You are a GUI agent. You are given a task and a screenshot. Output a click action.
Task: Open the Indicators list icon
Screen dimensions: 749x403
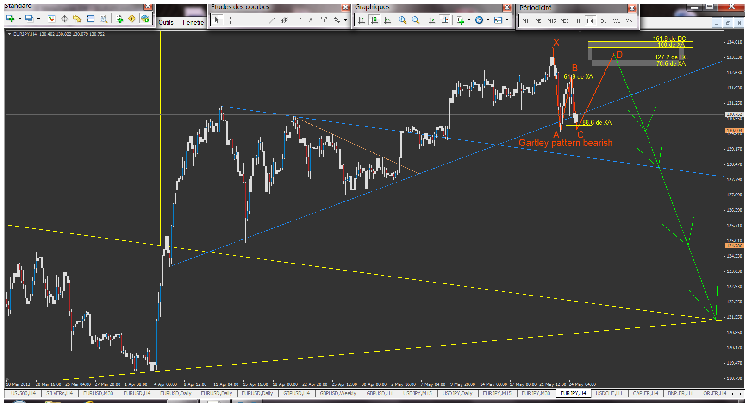pos(460,20)
